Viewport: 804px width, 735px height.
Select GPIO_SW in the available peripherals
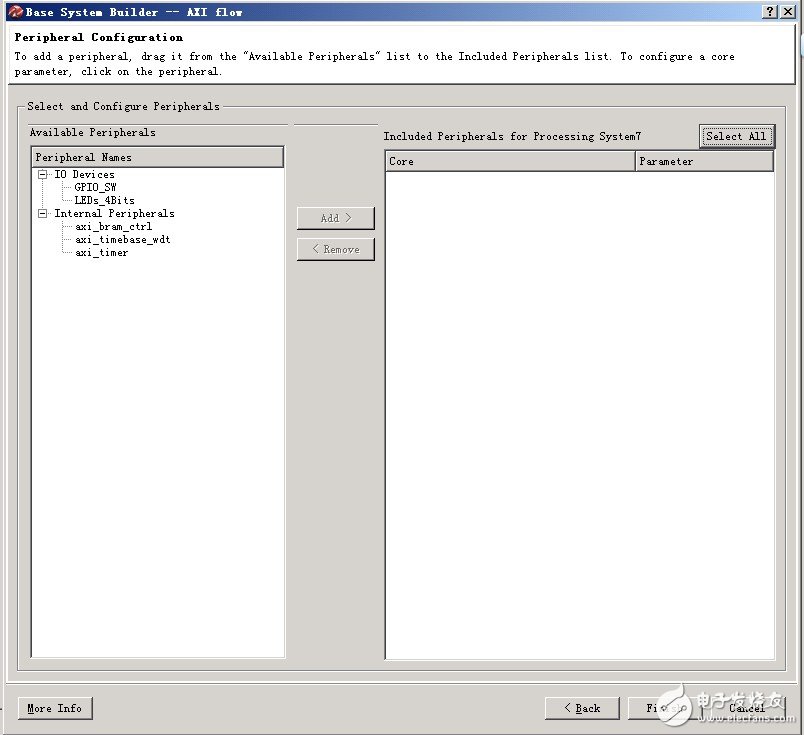[96, 187]
